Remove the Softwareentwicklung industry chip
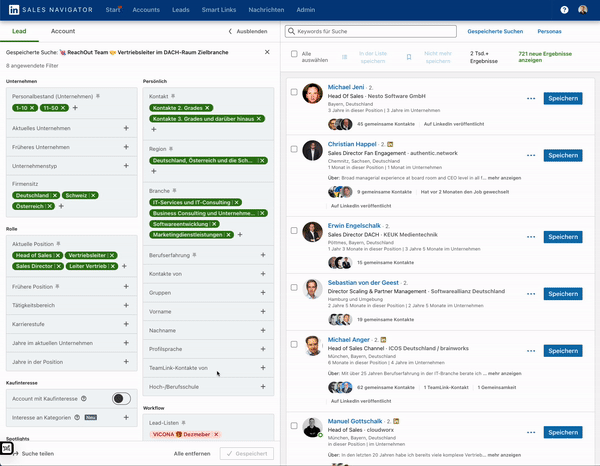Viewport: 600px width, 466px height. pos(214,224)
